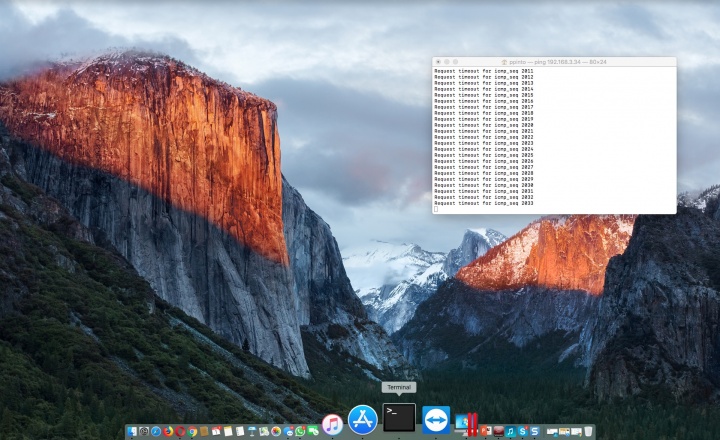This screenshot has width=720, height=440.
Task: Open Skype from the dock
Action: coord(522,431)
